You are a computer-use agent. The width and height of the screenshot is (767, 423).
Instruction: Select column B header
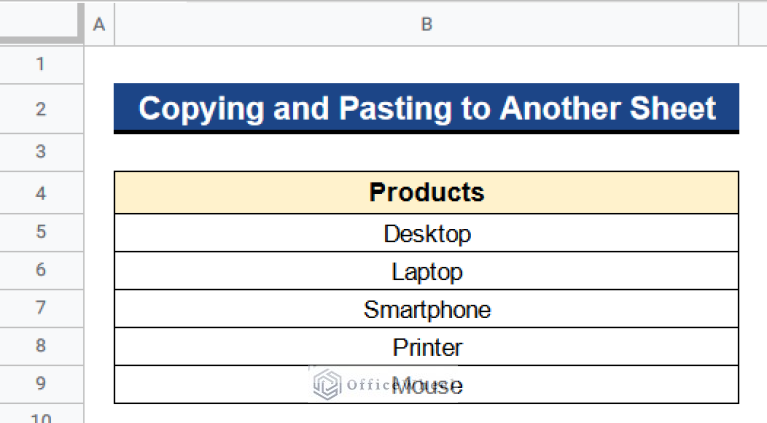(x=426, y=24)
